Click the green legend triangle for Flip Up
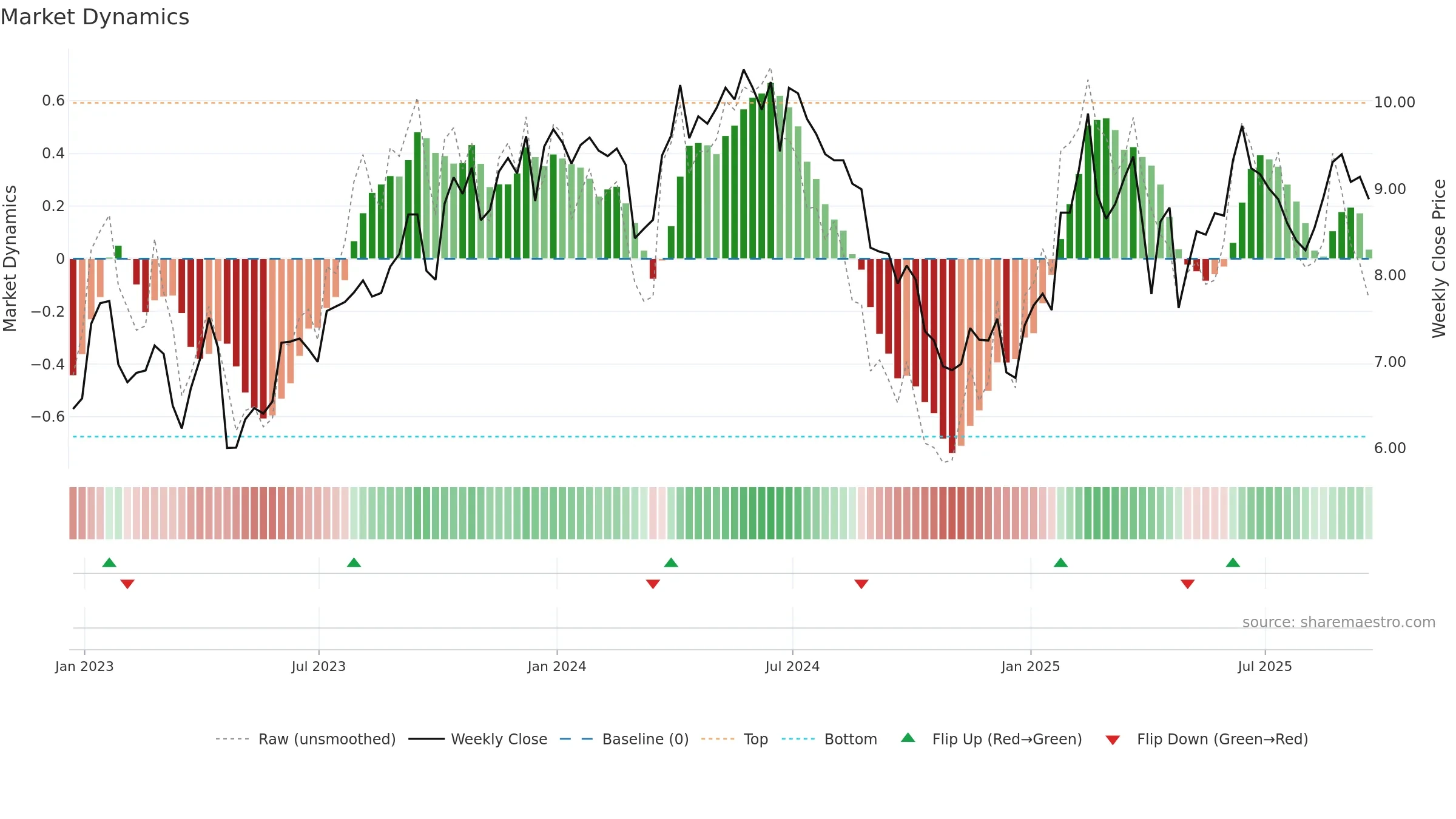The height and width of the screenshot is (819, 1456). pyautogui.click(x=908, y=738)
